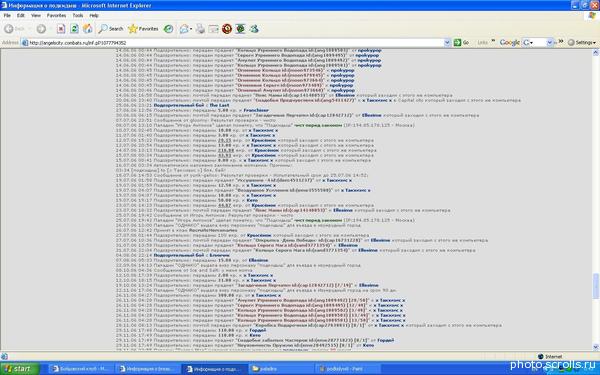Click the Internet zone status bar indicator
This screenshot has width=600, height=375.
pyautogui.click(x=550, y=357)
